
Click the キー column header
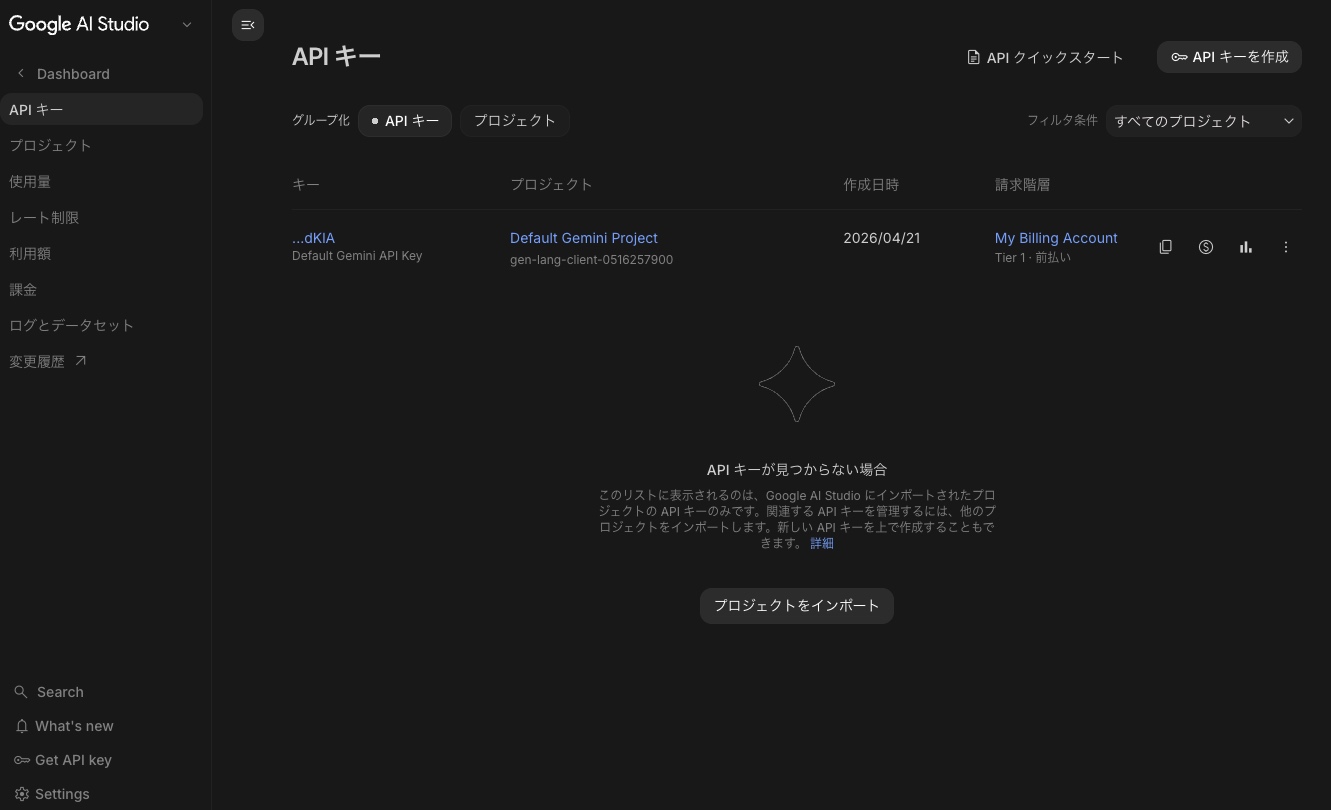click(306, 185)
